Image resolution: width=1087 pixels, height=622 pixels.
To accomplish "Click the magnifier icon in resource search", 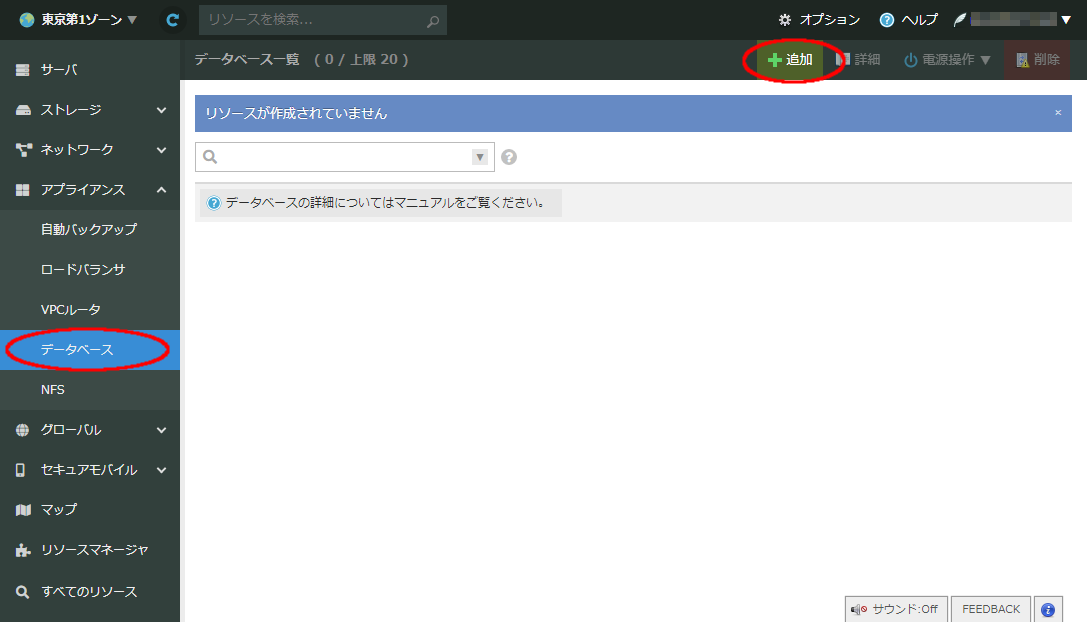I will pos(432,20).
